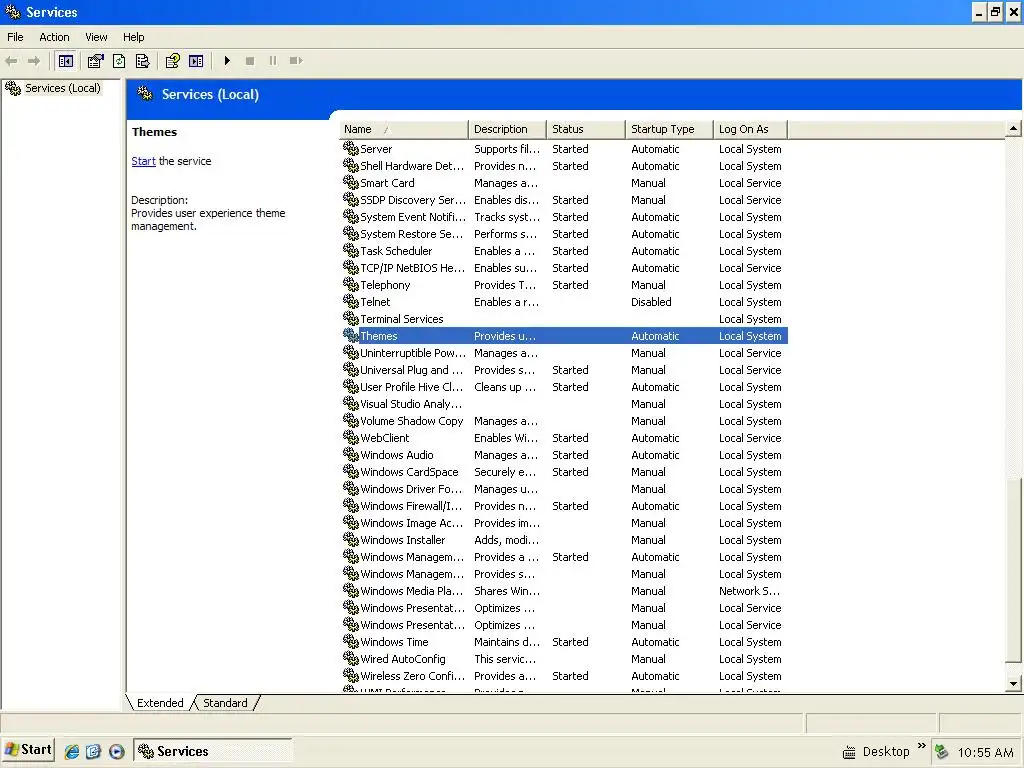Viewport: 1024px width, 768px height.
Task: Click the gear icon beside Telnet
Action: point(351,301)
